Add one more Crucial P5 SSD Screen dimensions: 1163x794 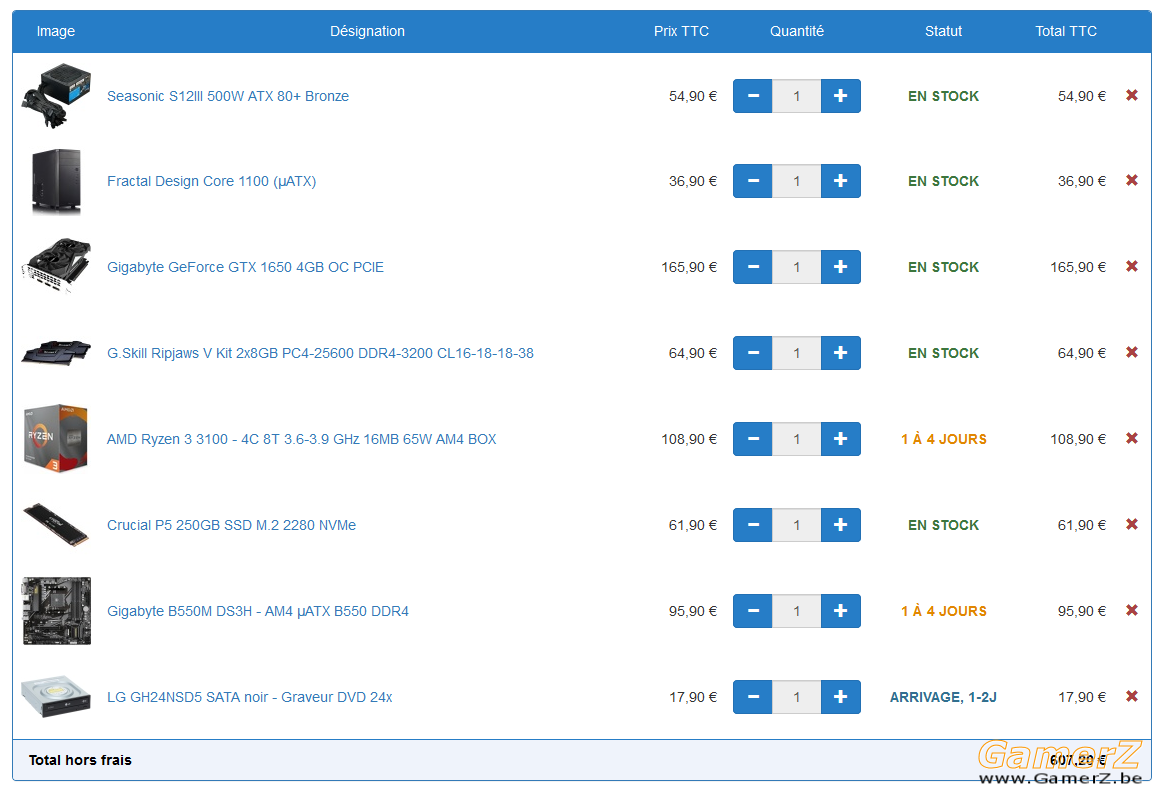(840, 525)
